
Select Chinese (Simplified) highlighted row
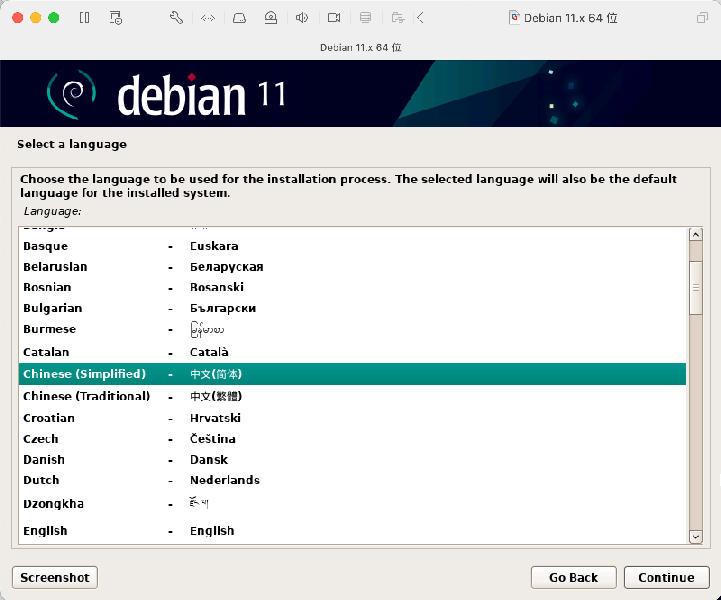pos(352,374)
